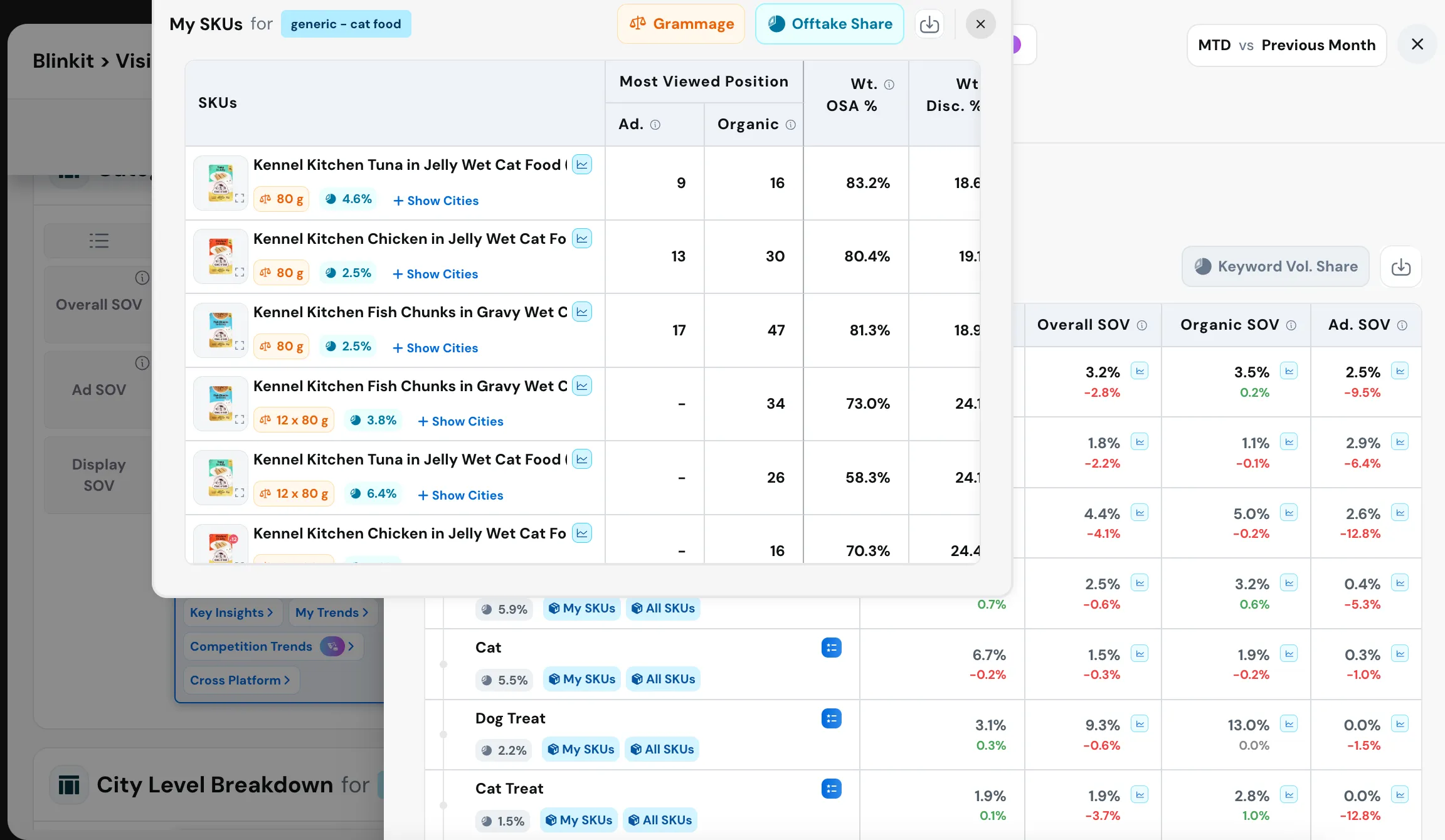Viewport: 1445px width, 840px height.
Task: Open trend chart icon for Cat Overall SOV
Action: click(x=1140, y=654)
